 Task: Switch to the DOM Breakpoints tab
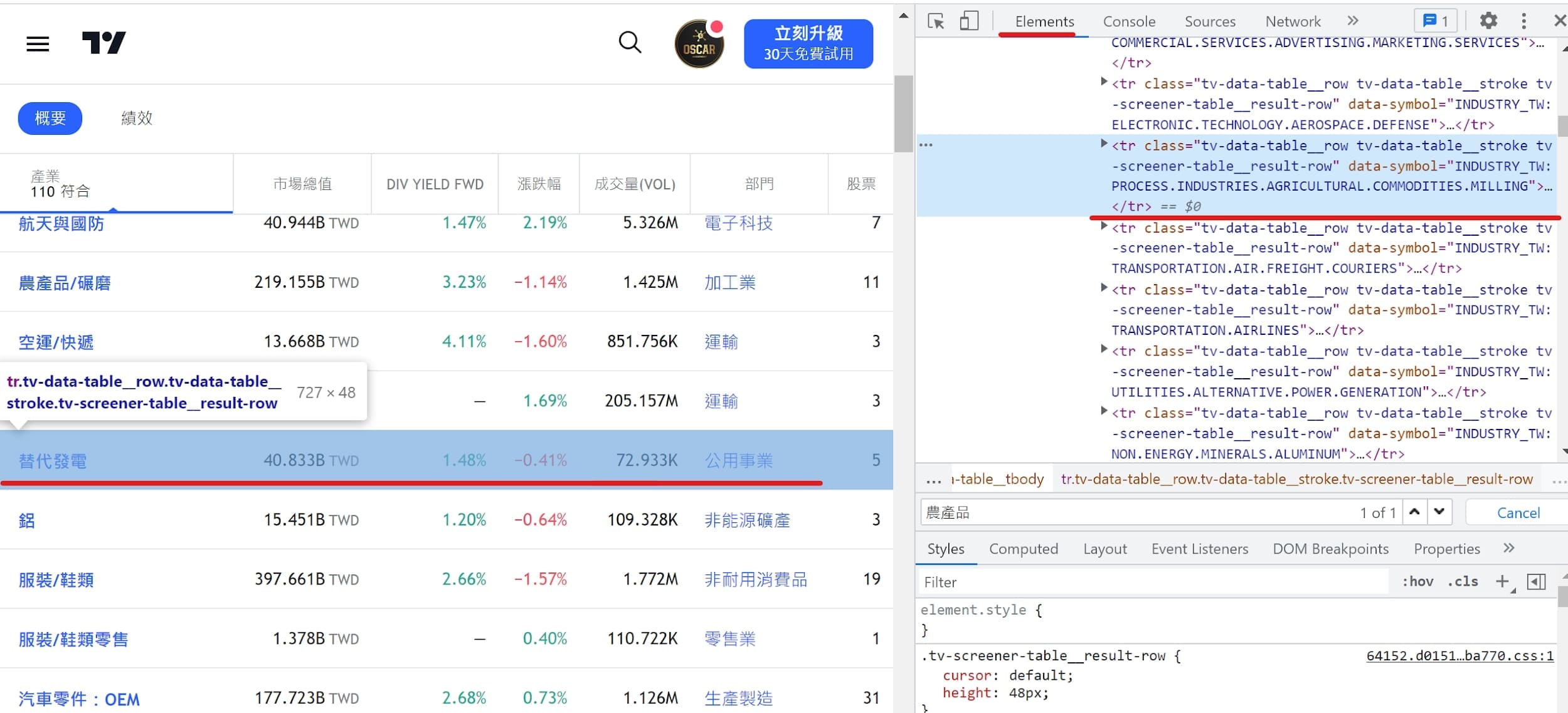click(x=1330, y=549)
